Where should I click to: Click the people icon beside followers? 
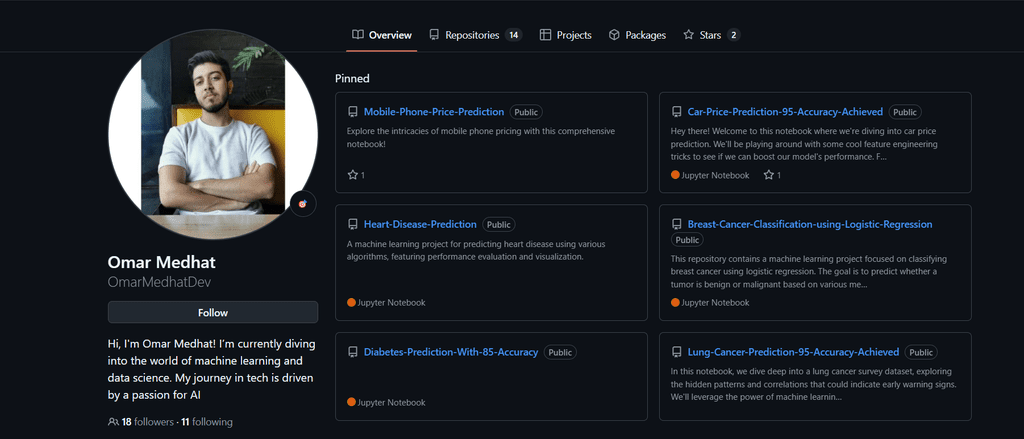coord(113,422)
